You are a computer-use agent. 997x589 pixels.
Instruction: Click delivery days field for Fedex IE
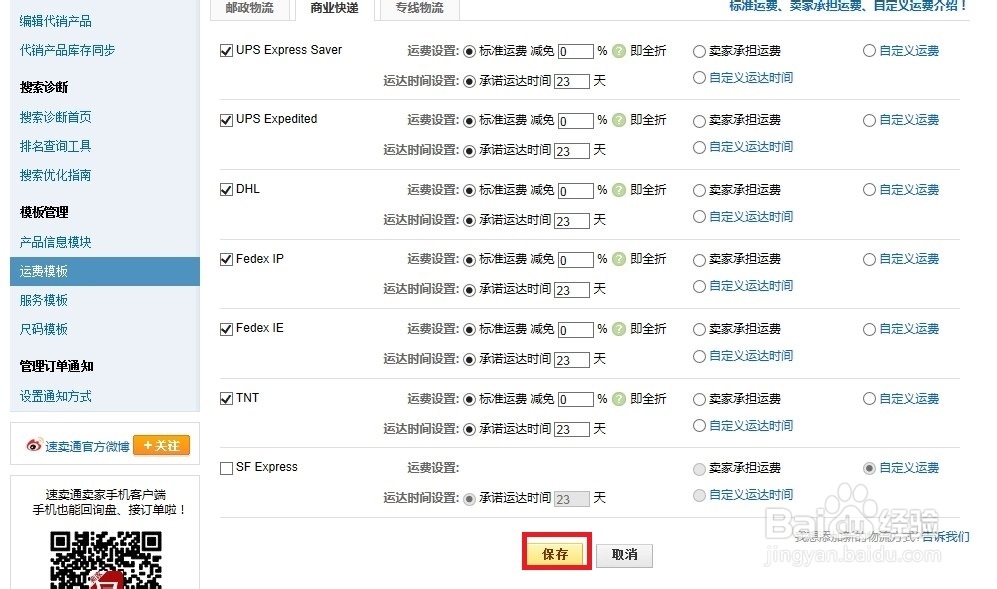[572, 360]
